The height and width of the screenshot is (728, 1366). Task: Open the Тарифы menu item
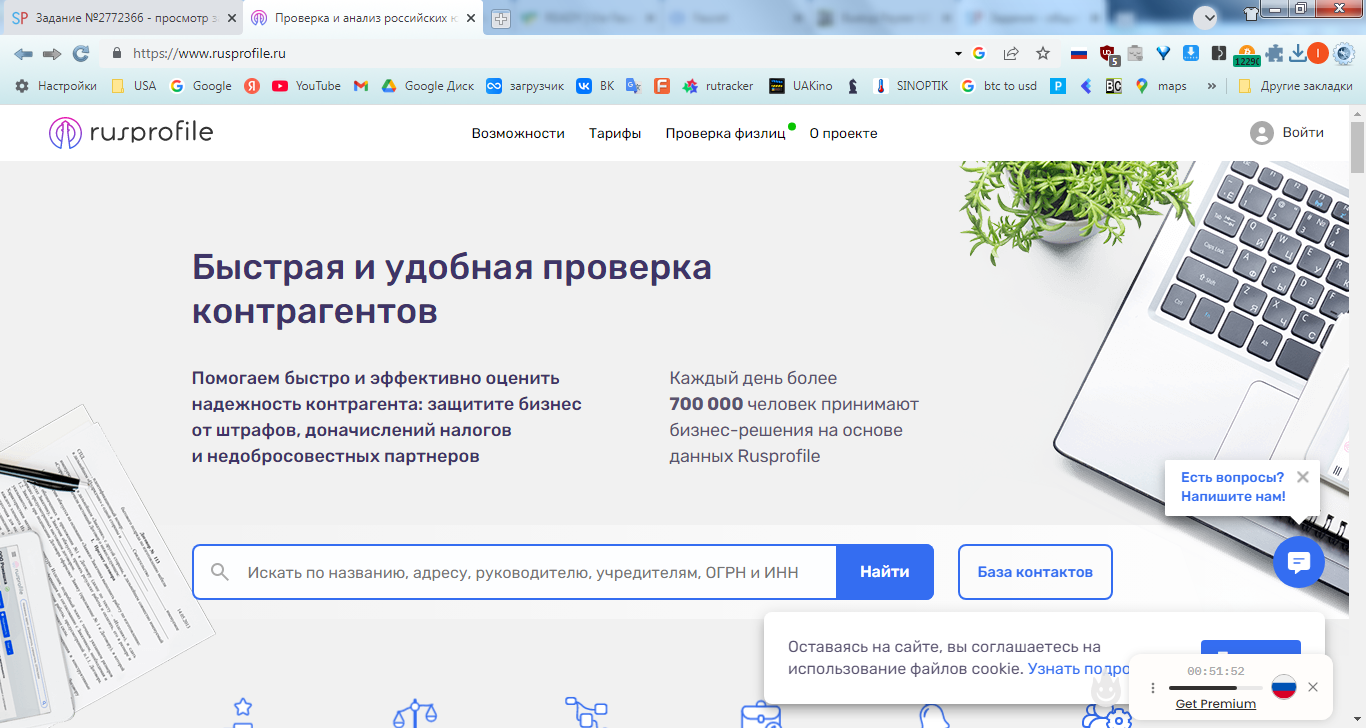[x=615, y=133]
